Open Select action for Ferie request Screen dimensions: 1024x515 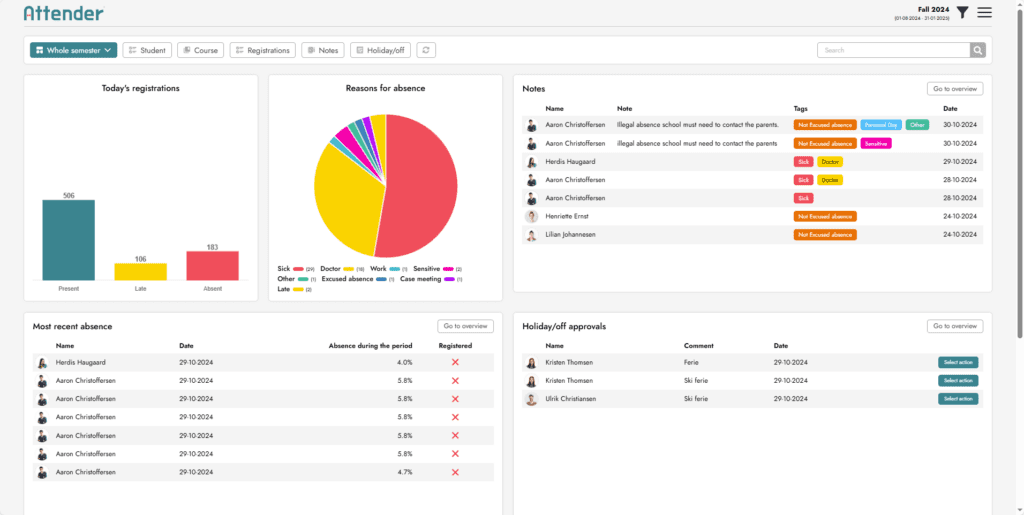pos(958,362)
